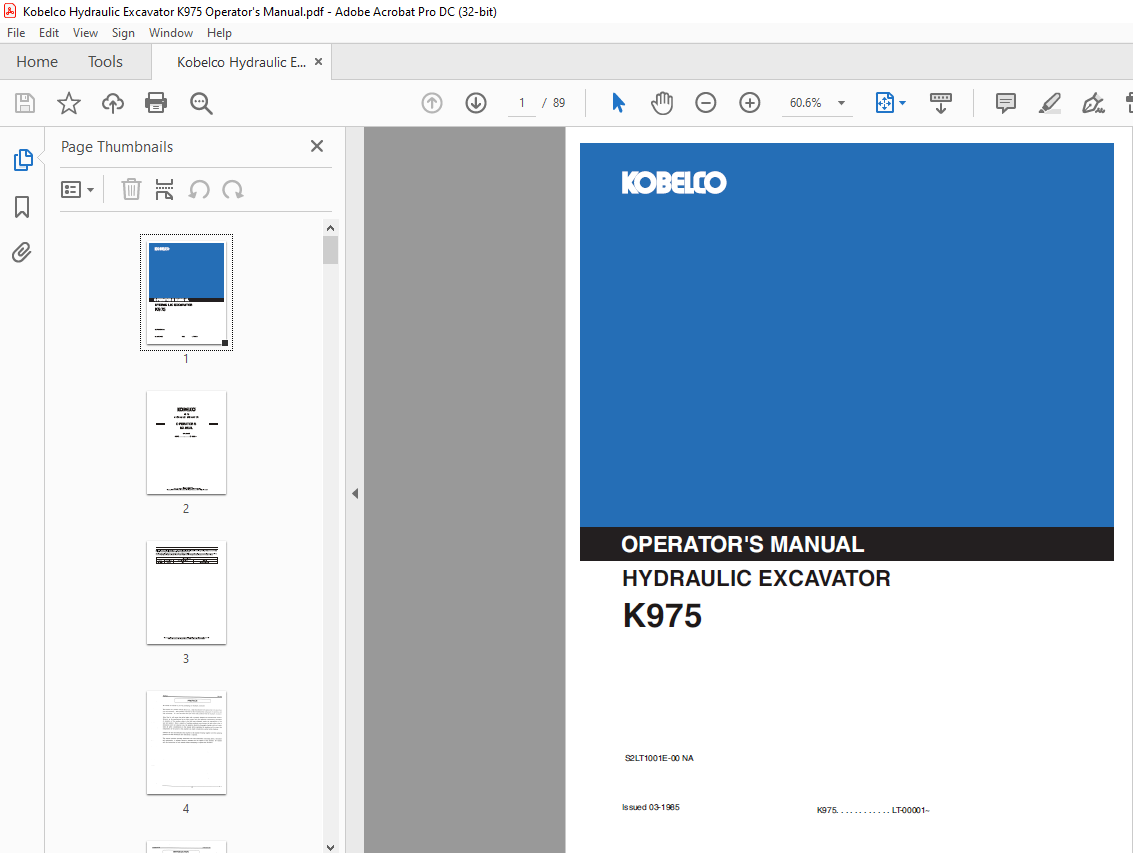Switch to the Tools tab
Image resolution: width=1133 pixels, height=853 pixels.
click(x=105, y=61)
